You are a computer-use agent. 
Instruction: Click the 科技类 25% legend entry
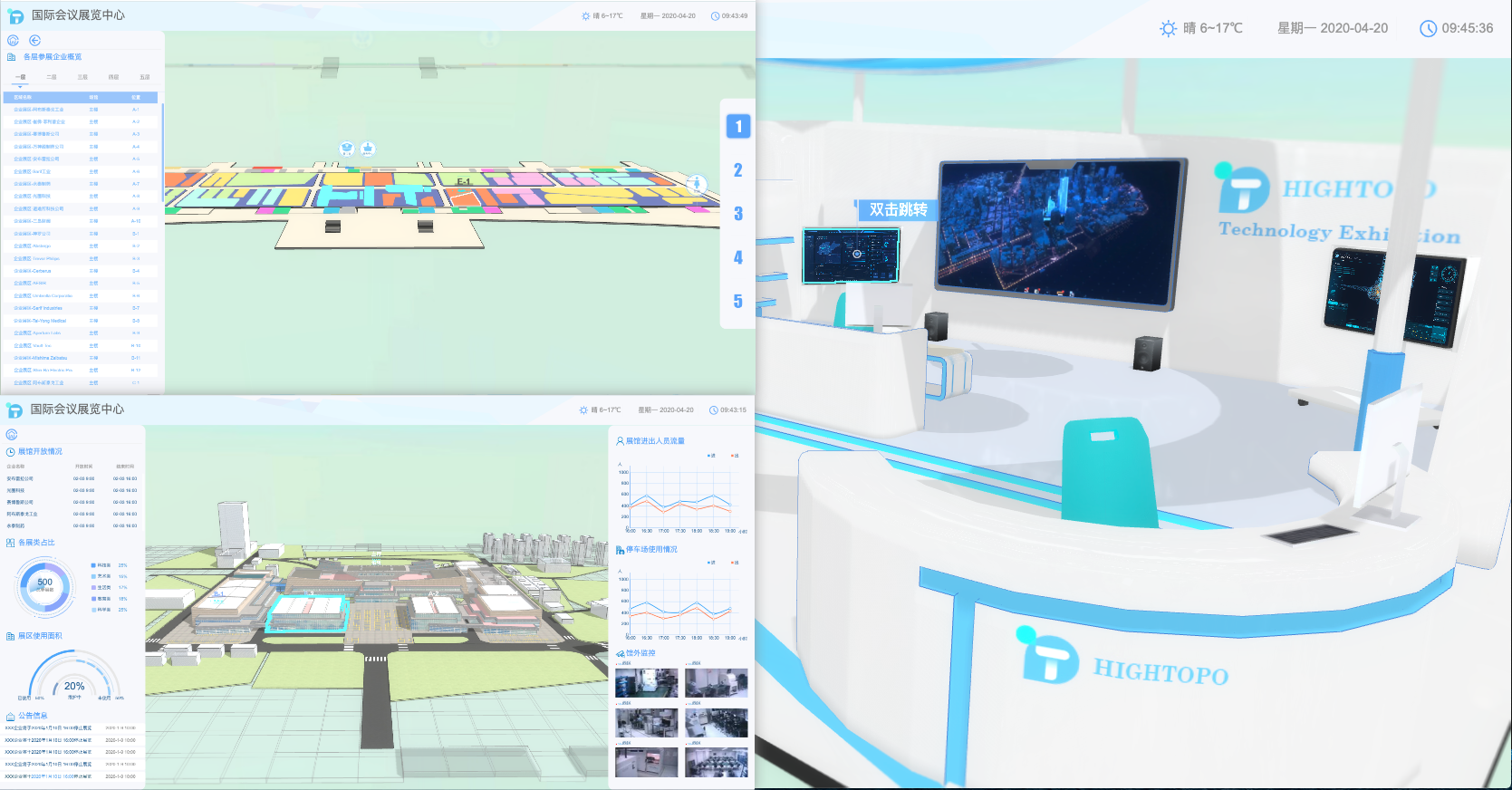(x=110, y=565)
